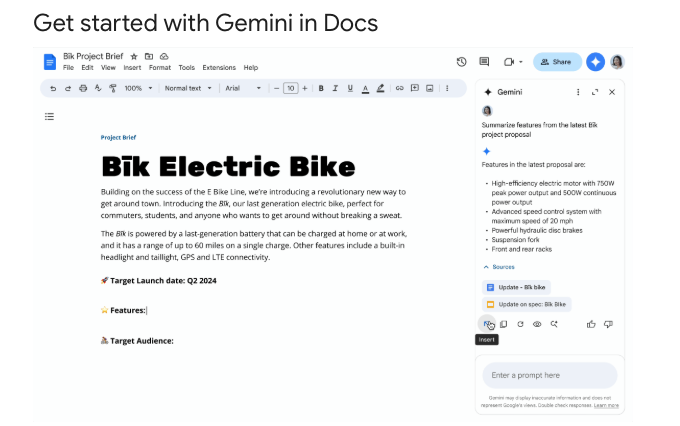Viewport: 680px width, 426px height.
Task: Undo the last action
Action: click(53, 88)
